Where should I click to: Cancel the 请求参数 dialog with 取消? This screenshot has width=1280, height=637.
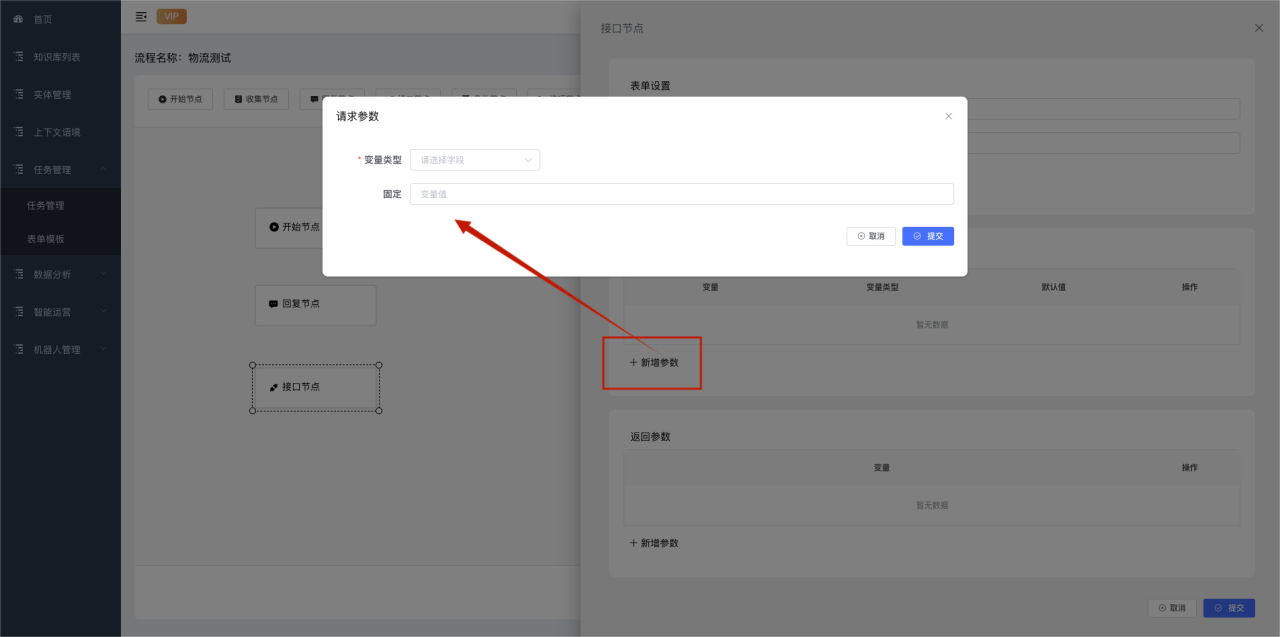tap(871, 236)
